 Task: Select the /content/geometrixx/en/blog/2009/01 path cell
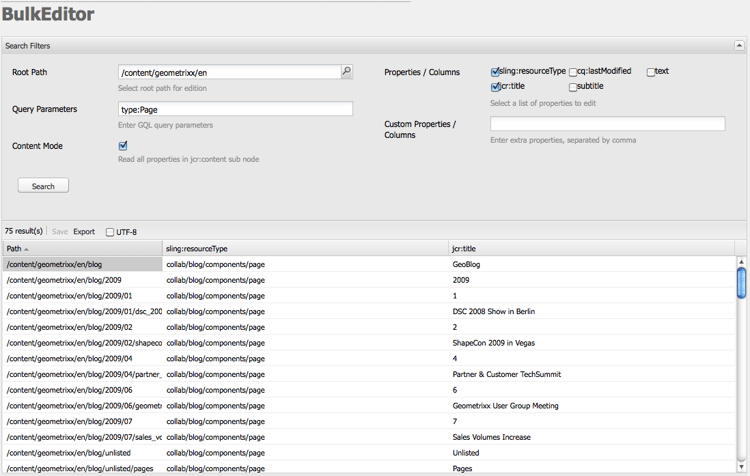coord(83,296)
